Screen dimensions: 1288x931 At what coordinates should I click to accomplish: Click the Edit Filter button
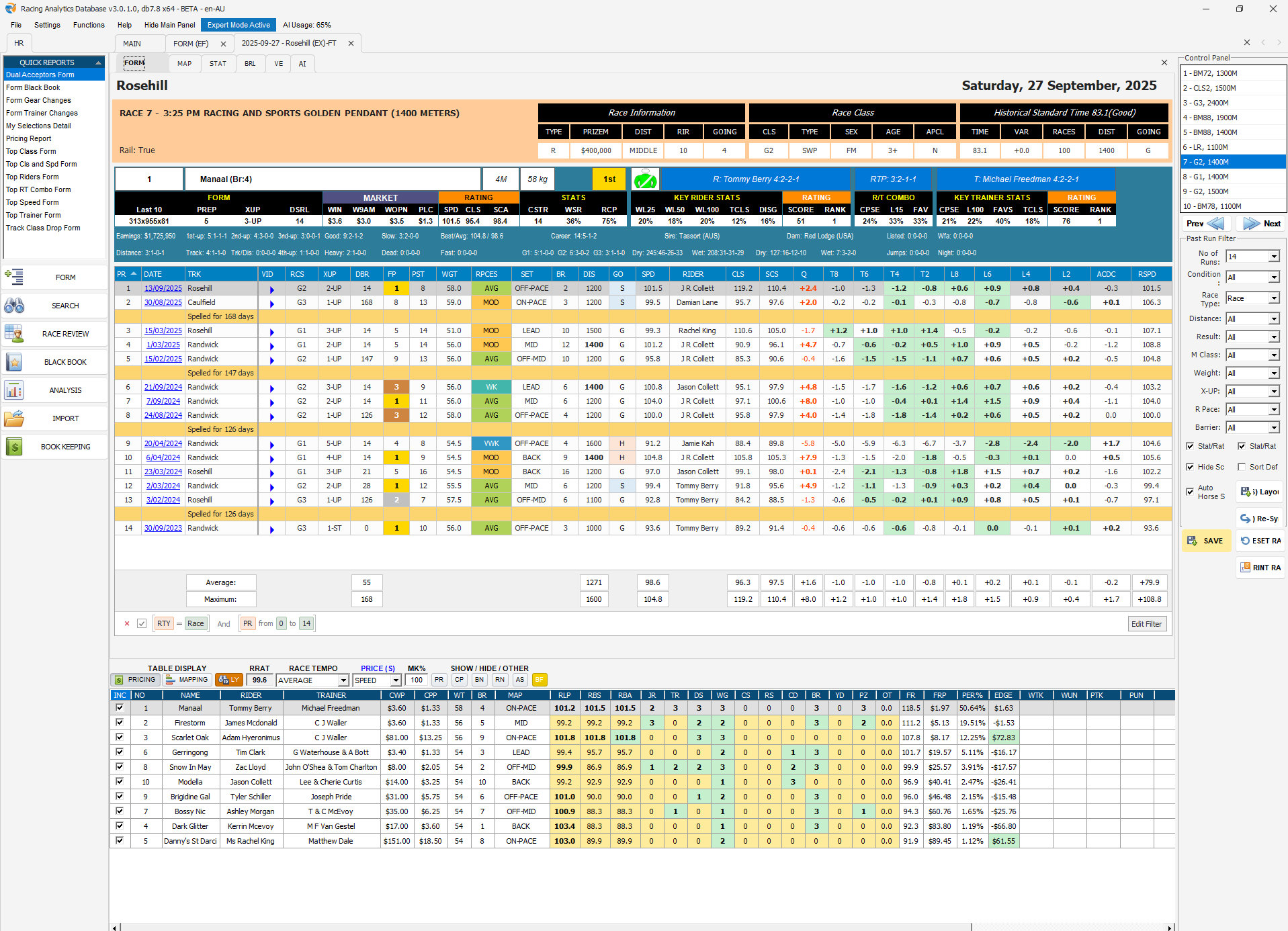click(x=1146, y=624)
